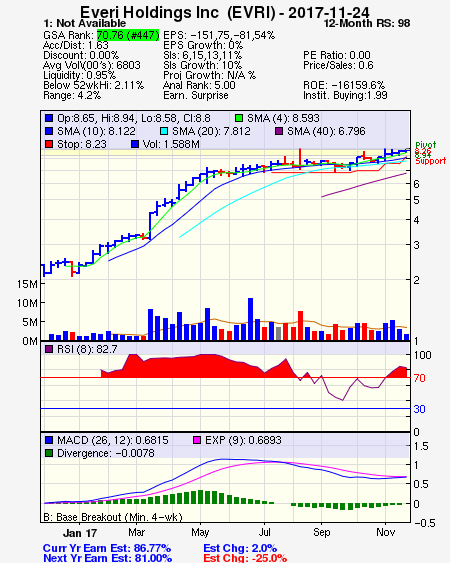Click the highlighted GSA Rank 70.76 (#447) value
This screenshot has height=563, width=450.
click(128, 35)
